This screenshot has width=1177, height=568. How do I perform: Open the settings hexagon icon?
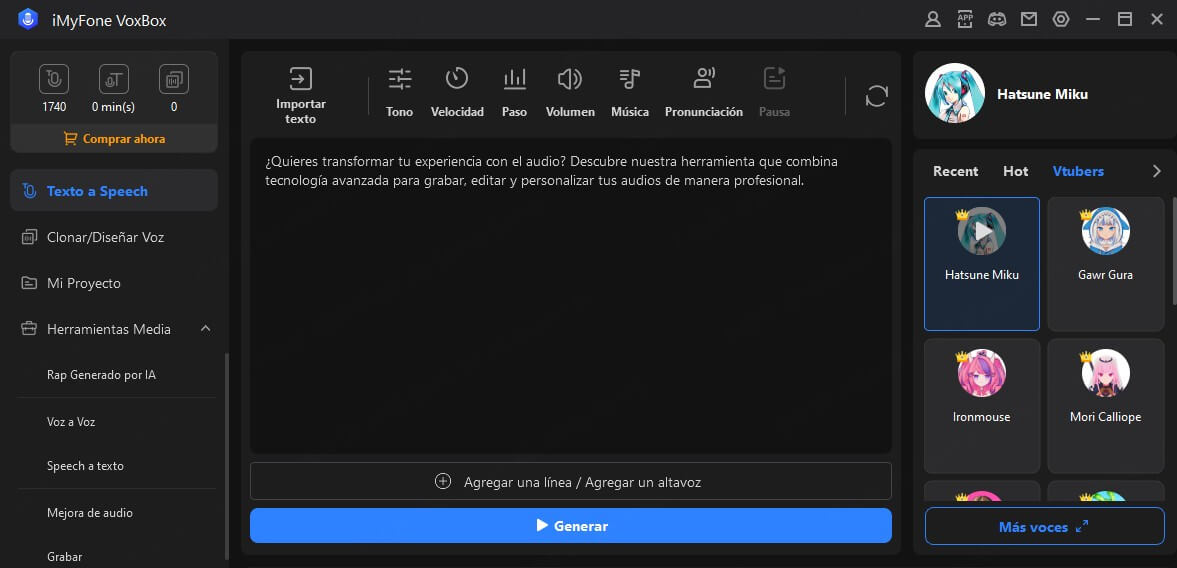[x=1061, y=20]
